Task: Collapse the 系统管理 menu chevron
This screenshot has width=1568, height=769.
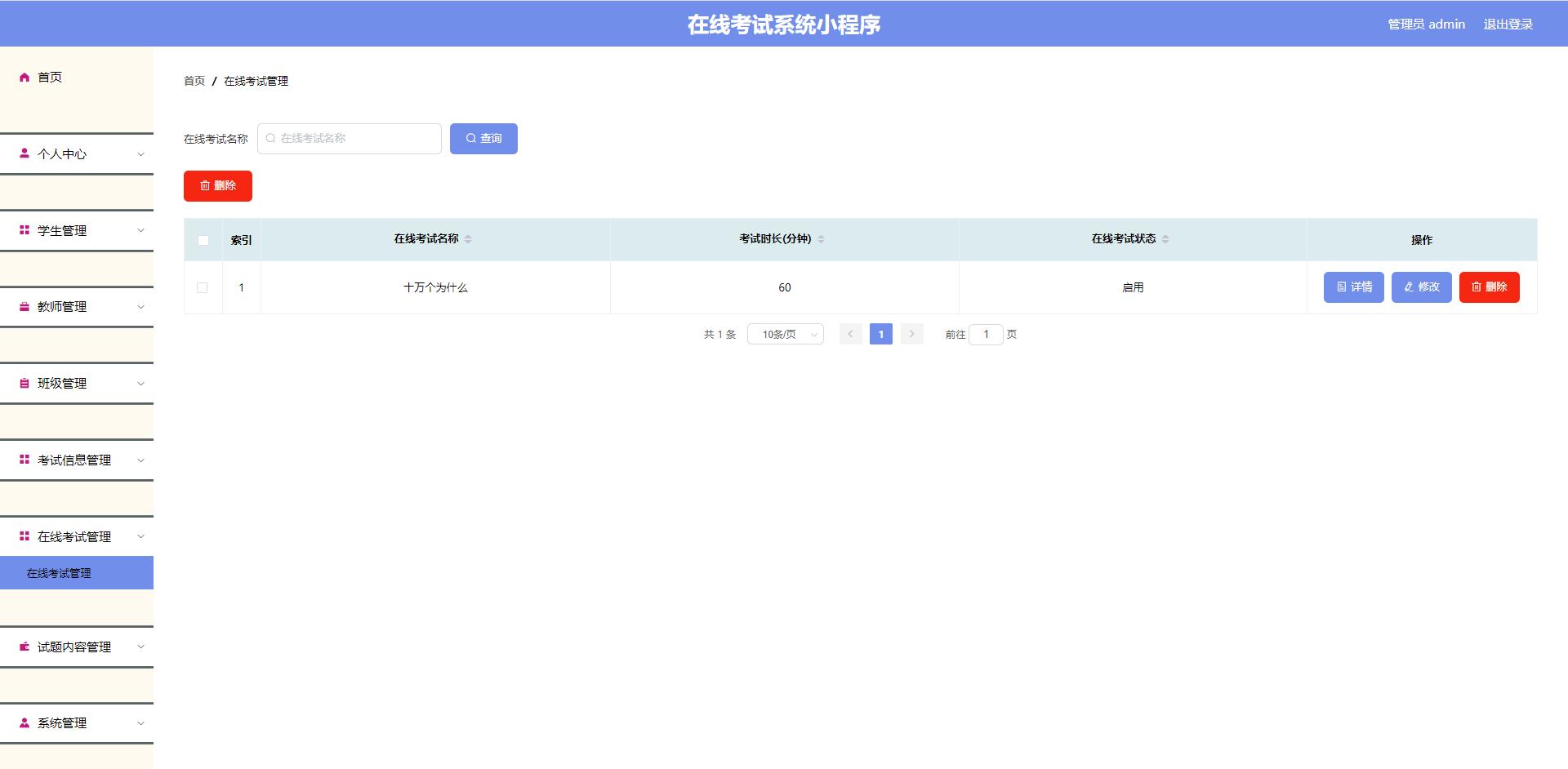Action: pyautogui.click(x=140, y=722)
